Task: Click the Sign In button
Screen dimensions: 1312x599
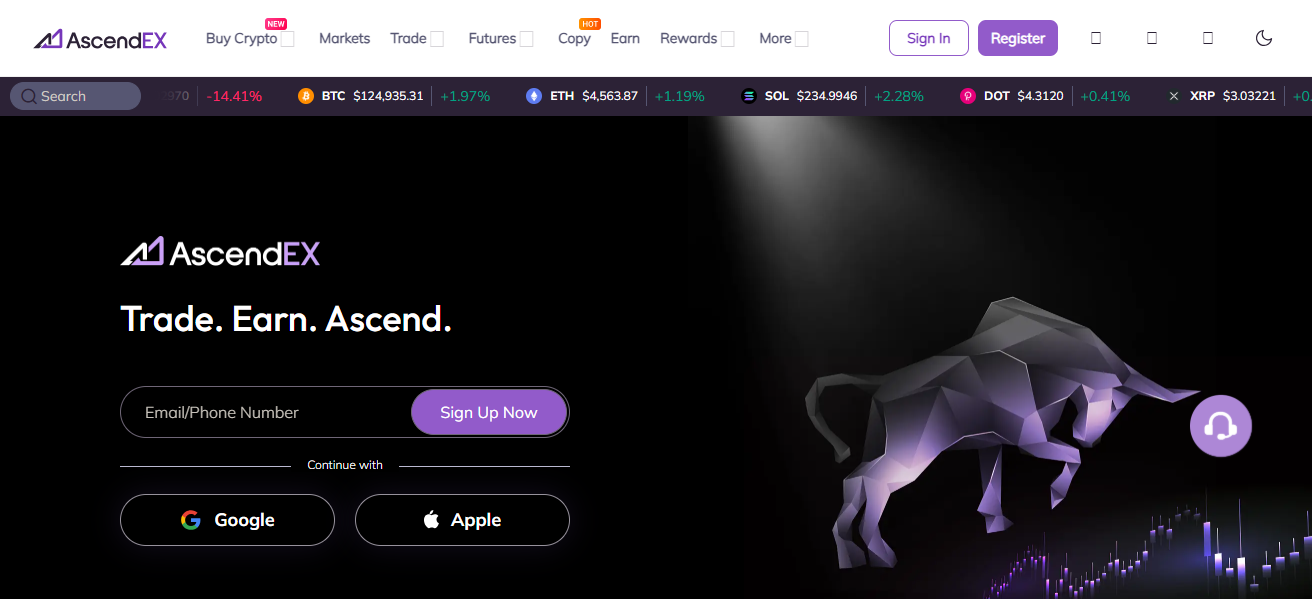Action: click(x=929, y=38)
